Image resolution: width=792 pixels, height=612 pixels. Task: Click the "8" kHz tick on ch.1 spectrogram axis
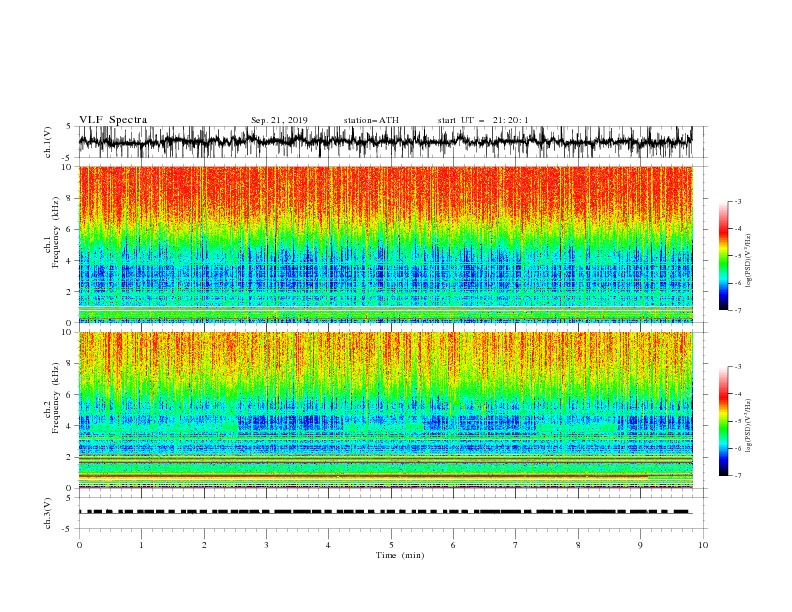(x=69, y=198)
